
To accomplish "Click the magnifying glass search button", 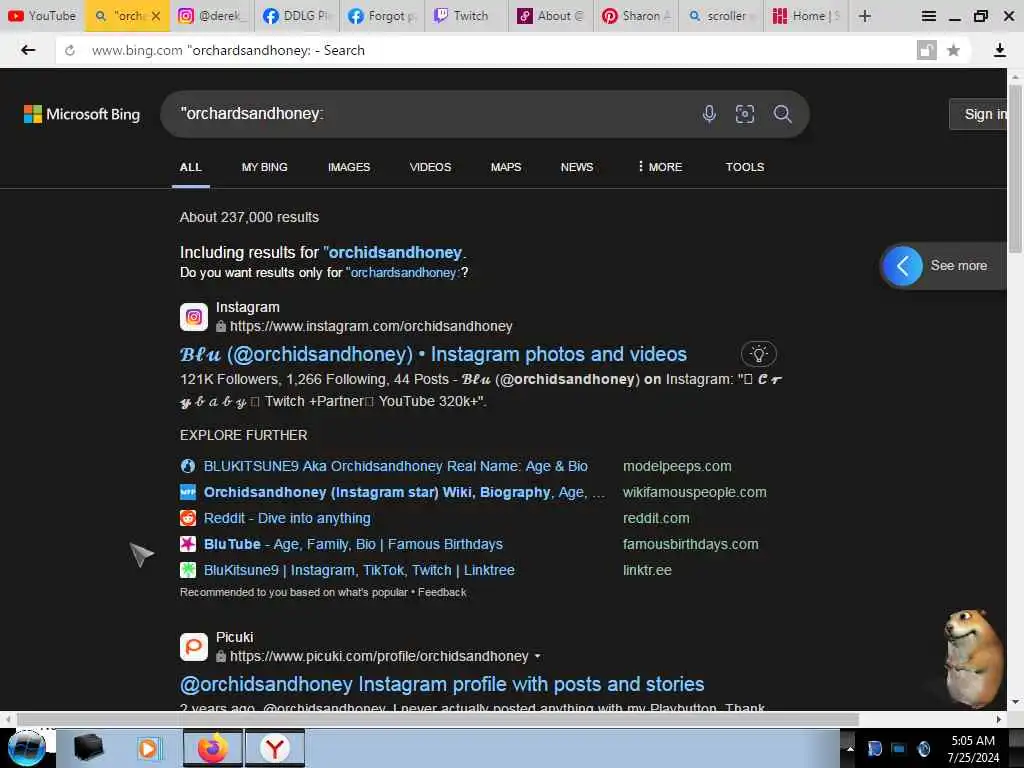I will coord(782,114).
